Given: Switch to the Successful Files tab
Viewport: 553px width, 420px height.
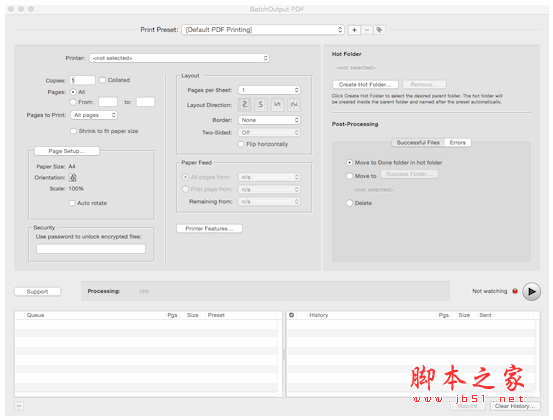Looking at the screenshot, I should tap(418, 142).
